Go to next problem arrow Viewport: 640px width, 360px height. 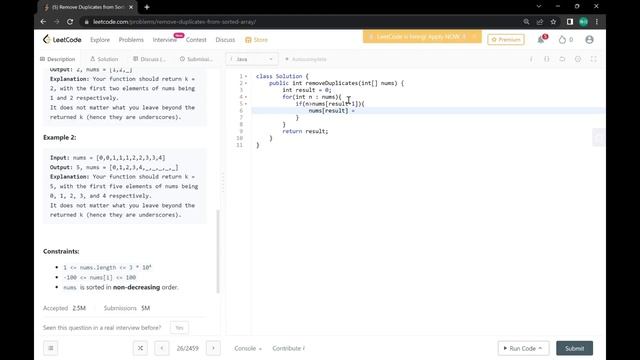click(x=213, y=348)
